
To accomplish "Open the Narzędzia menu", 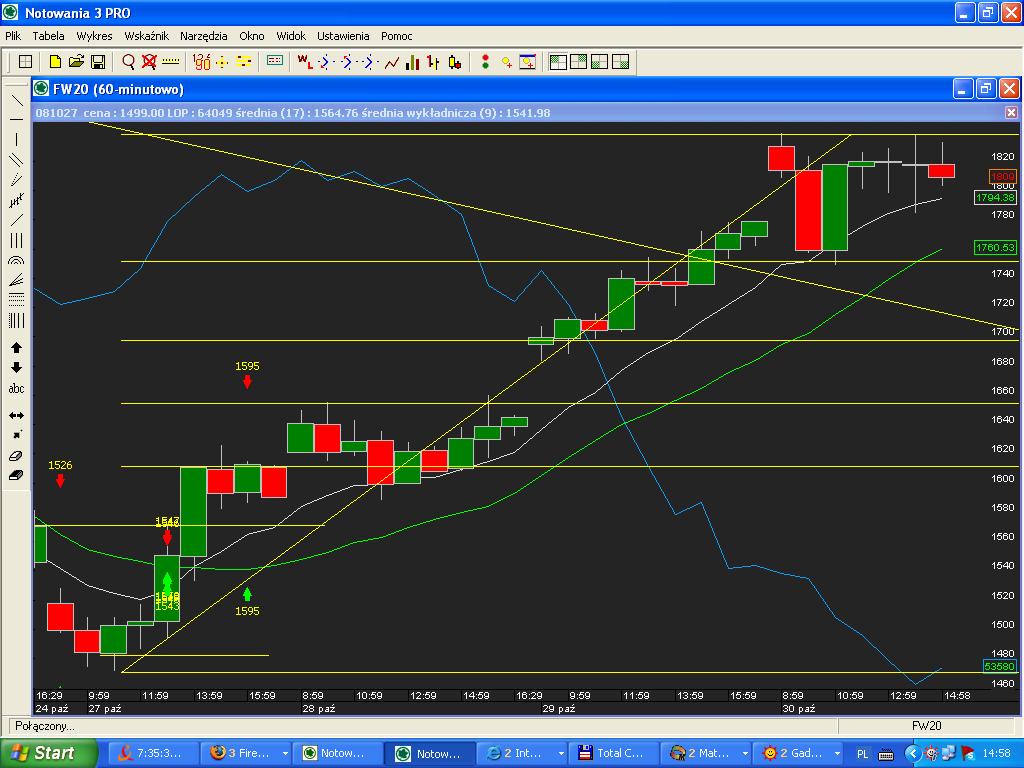I will [x=204, y=36].
